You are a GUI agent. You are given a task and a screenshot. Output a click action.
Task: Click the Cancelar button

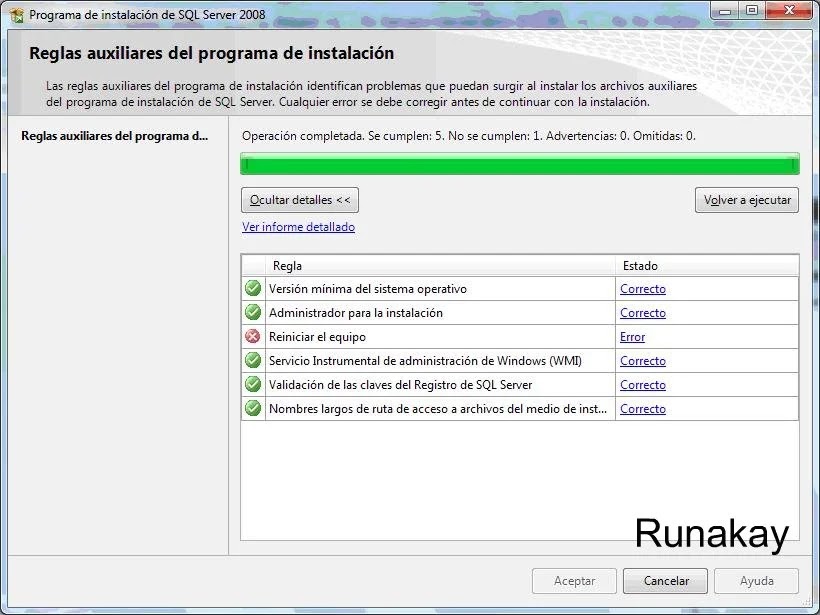665,581
